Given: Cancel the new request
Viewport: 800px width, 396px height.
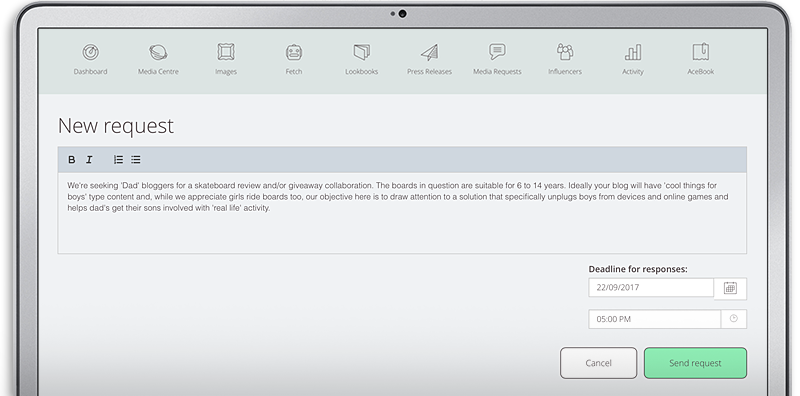Looking at the screenshot, I should (598, 363).
